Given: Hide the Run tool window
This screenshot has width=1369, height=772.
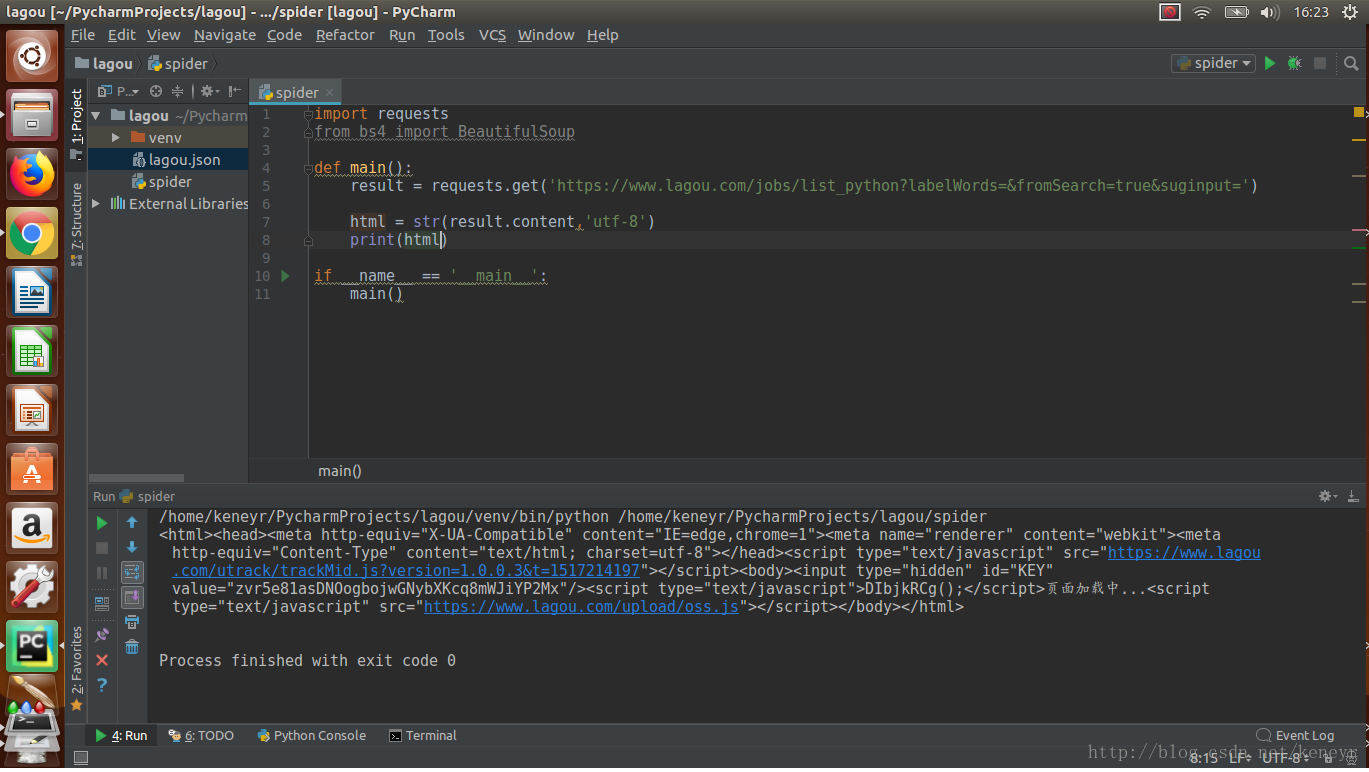Looking at the screenshot, I should 1353,496.
